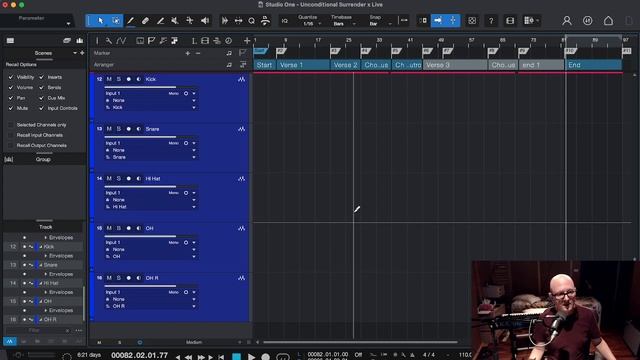Select the Group tab
Screen dimensions: 640x360
(x=43, y=160)
